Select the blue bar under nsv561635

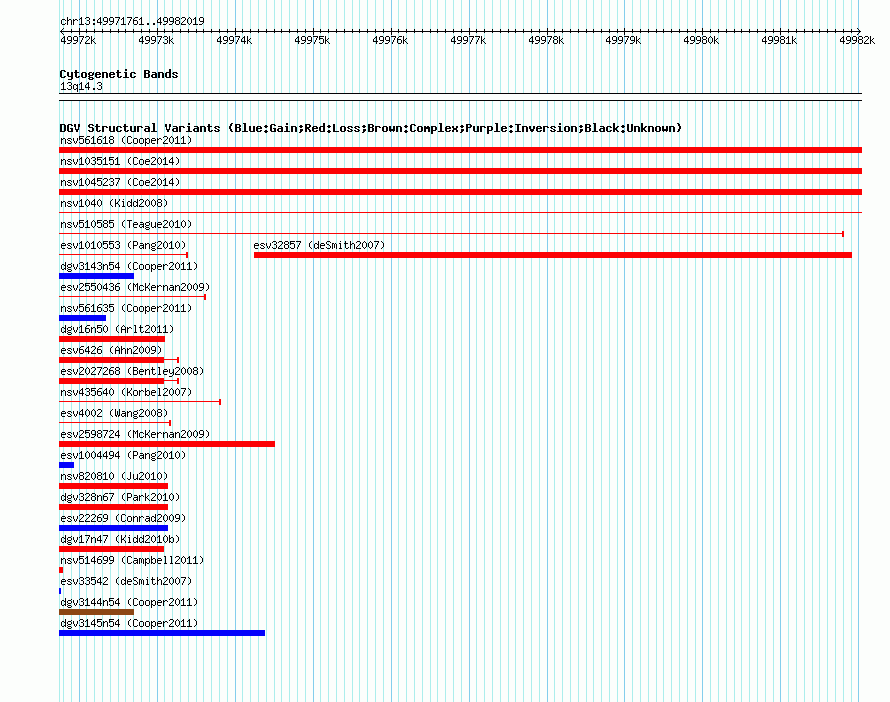tap(82, 318)
